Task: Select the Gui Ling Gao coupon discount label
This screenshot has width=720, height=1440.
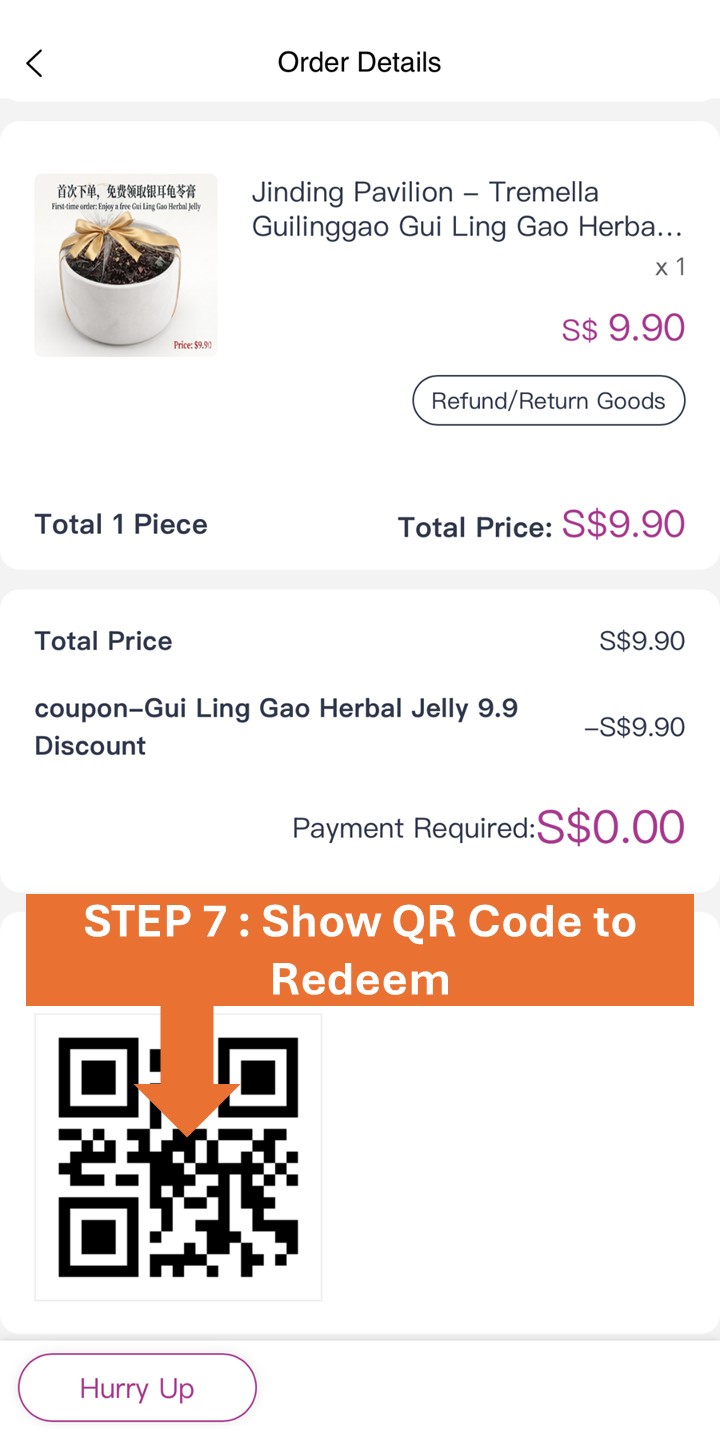Action: click(x=276, y=727)
